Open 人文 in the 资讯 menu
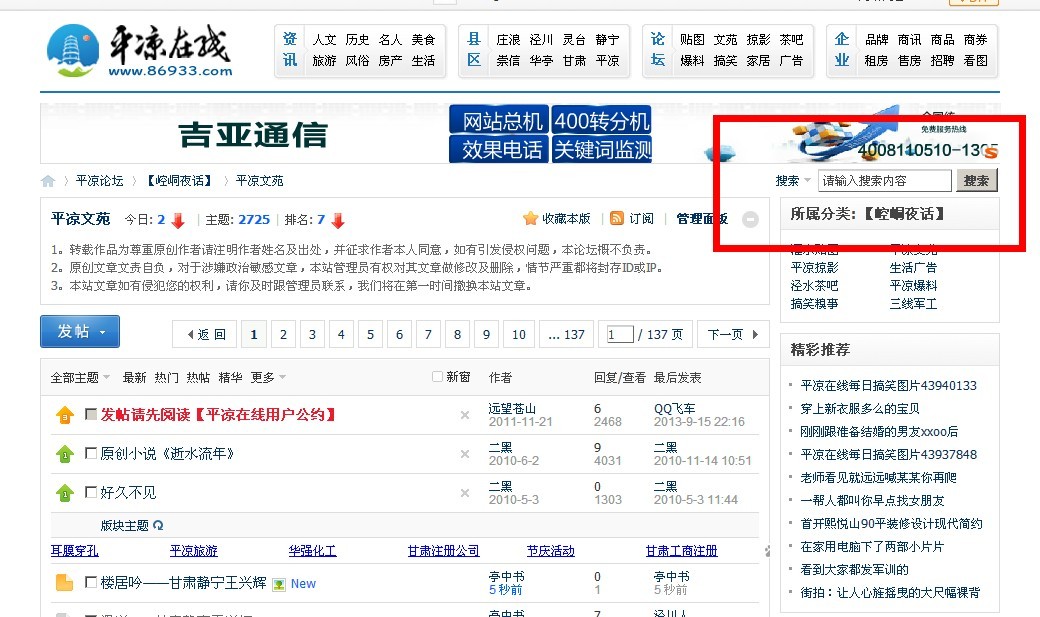 pos(324,40)
